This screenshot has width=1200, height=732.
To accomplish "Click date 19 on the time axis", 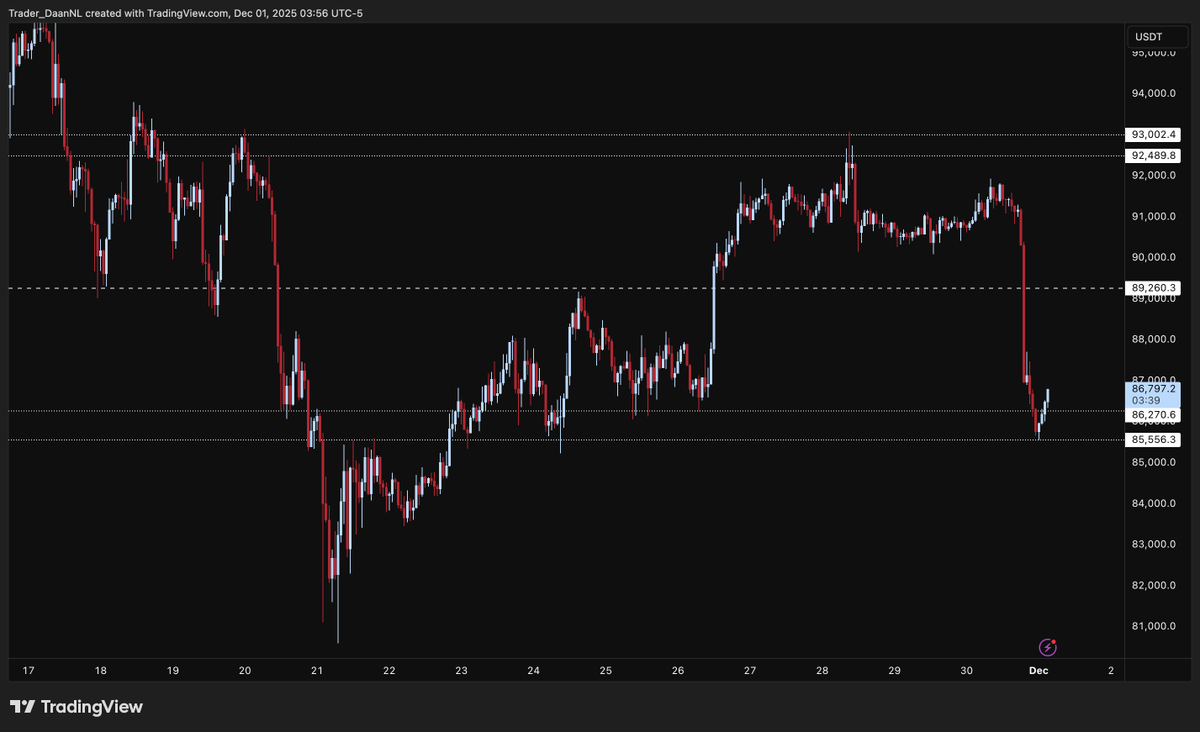I will click(172, 671).
